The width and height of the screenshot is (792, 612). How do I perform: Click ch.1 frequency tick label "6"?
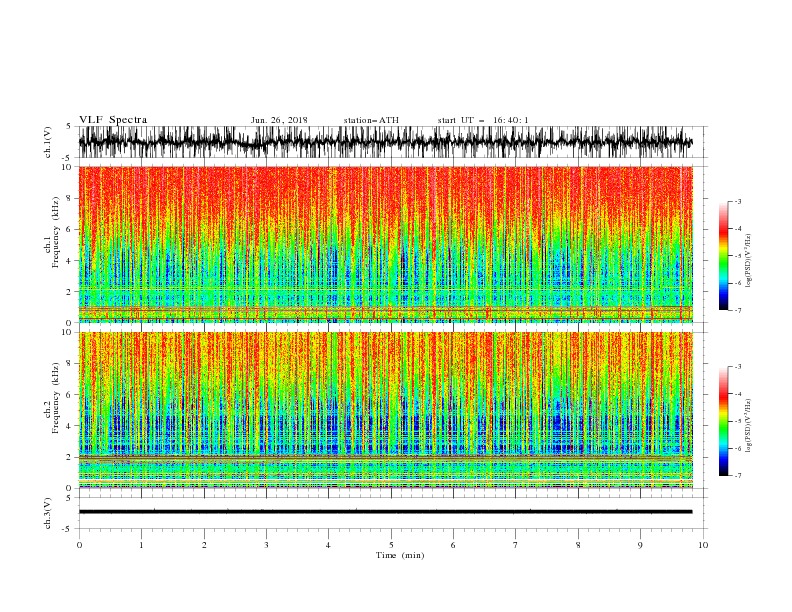(x=69, y=229)
